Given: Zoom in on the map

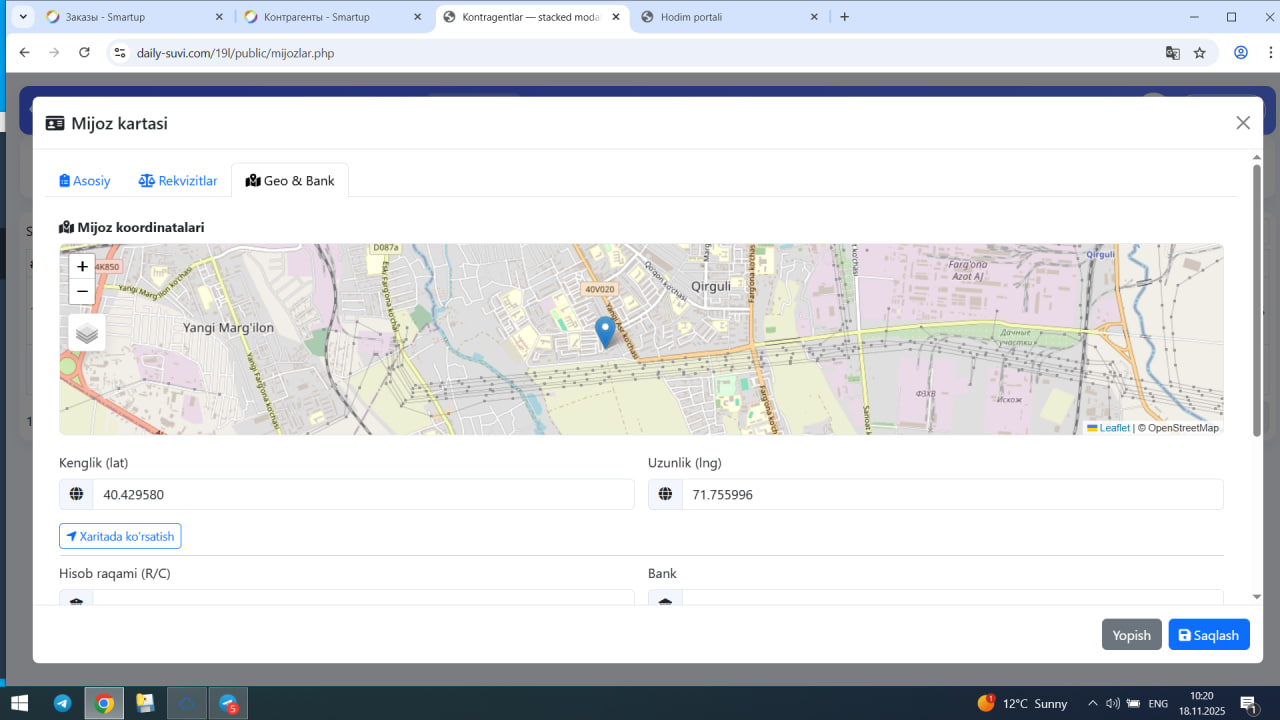Looking at the screenshot, I should click(82, 267).
